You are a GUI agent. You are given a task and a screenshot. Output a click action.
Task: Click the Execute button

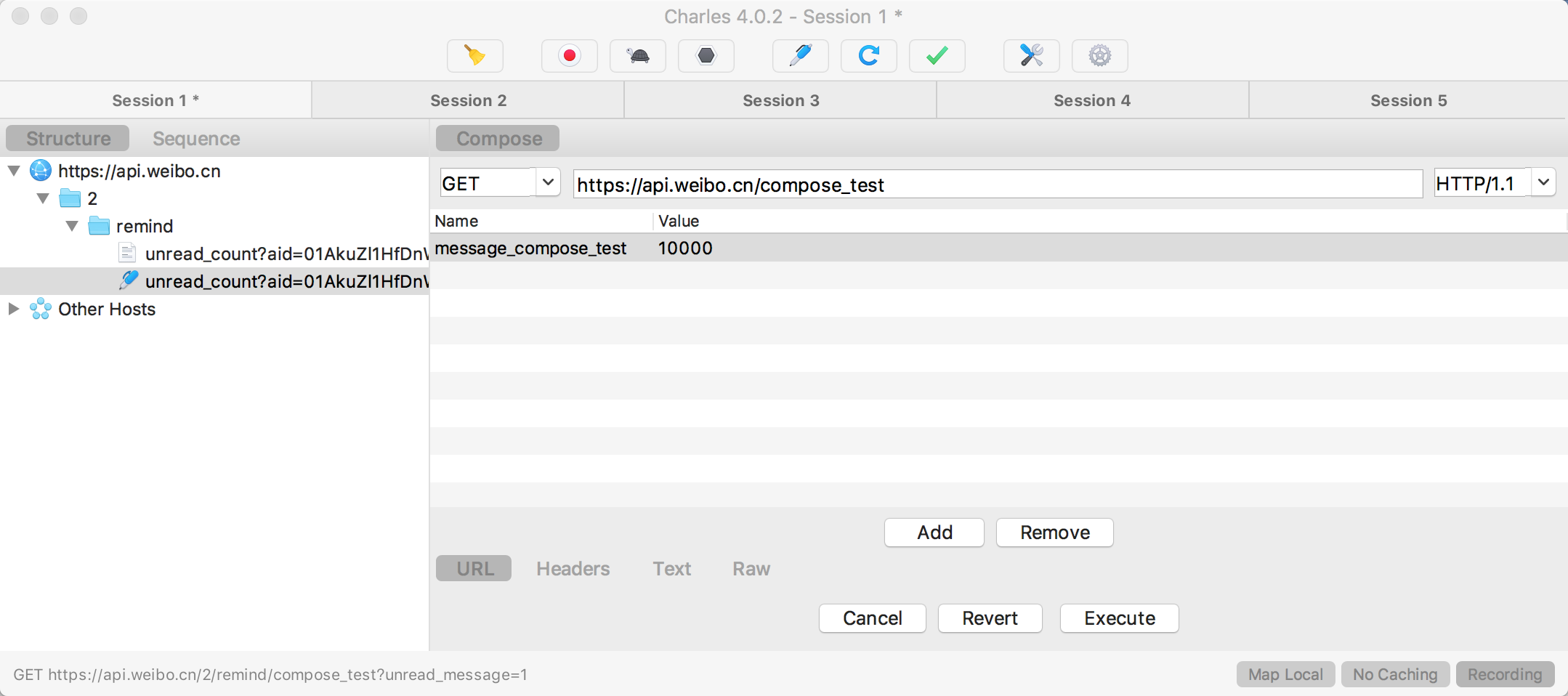pyautogui.click(x=1120, y=618)
